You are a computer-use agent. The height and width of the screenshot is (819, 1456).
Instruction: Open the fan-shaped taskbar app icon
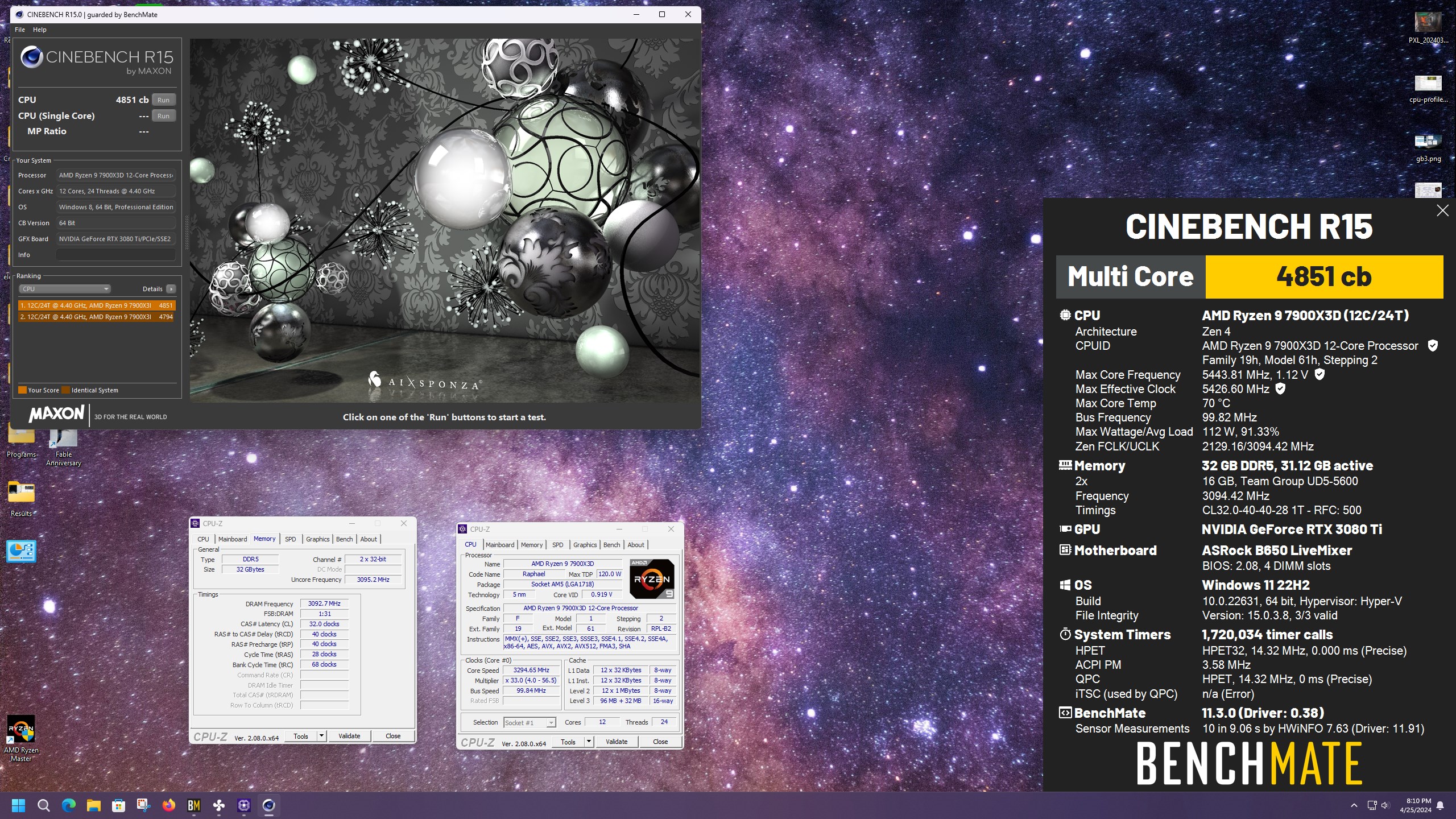[219, 805]
